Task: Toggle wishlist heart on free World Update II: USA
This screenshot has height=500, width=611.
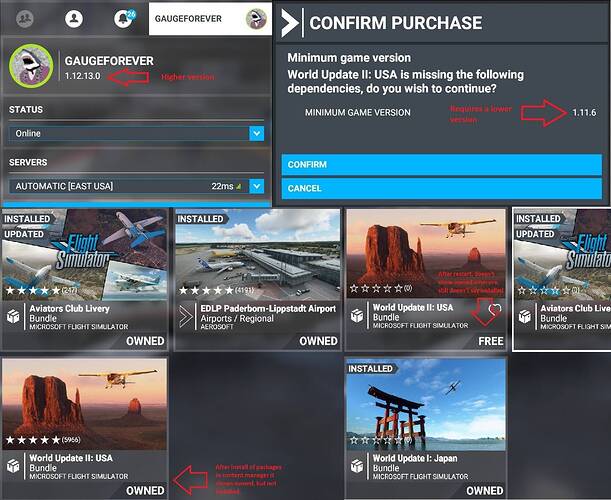Action: click(x=494, y=309)
